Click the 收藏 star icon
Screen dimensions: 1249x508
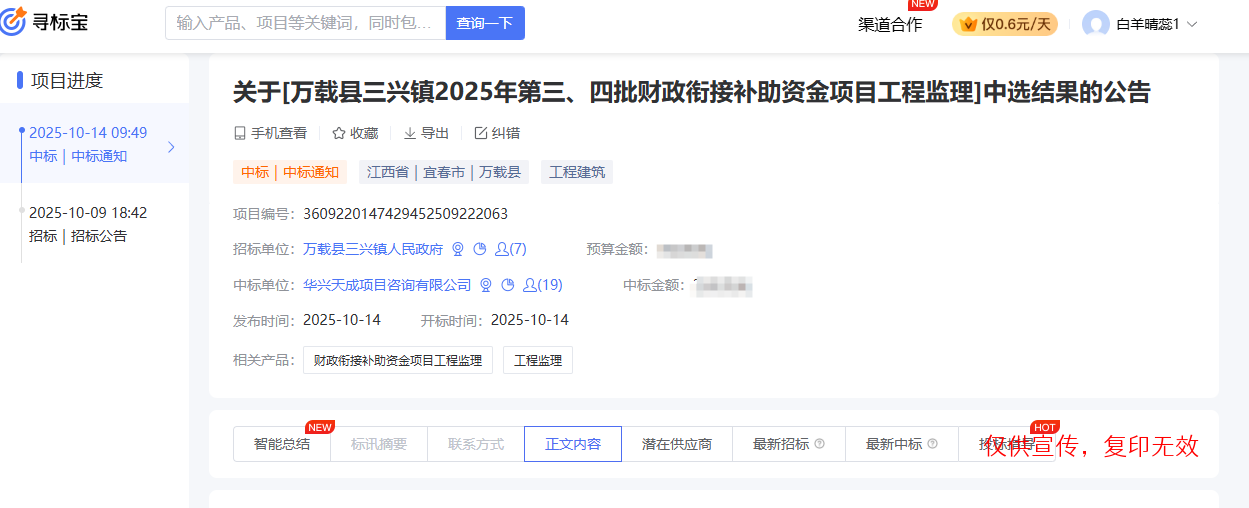pyautogui.click(x=338, y=133)
